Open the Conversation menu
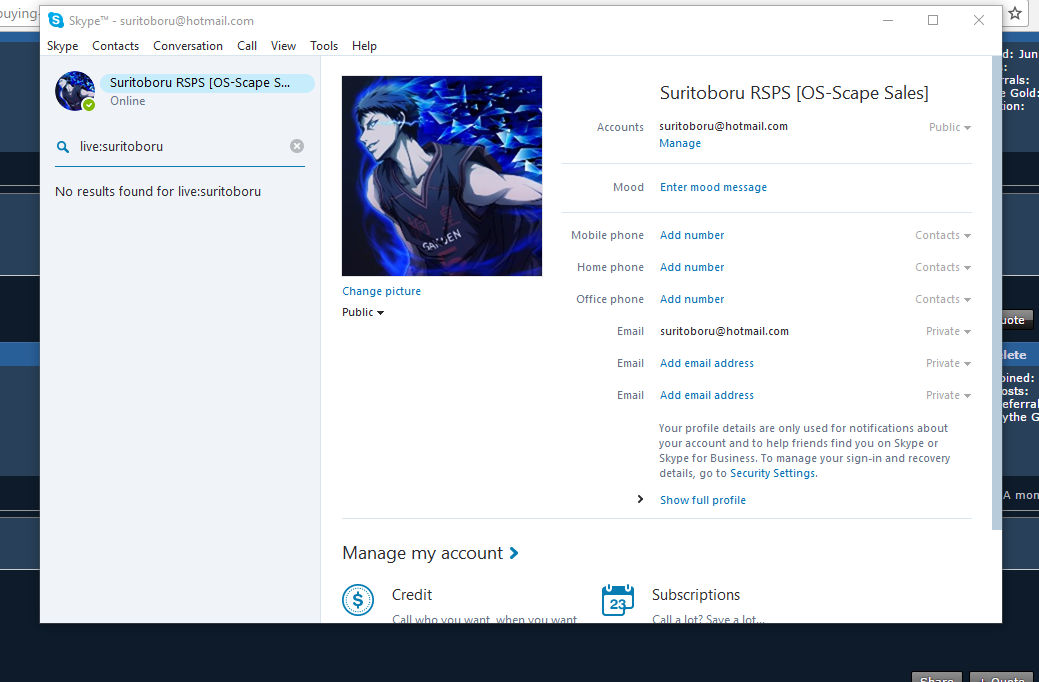Viewport: 1039px width, 682px height. click(188, 46)
